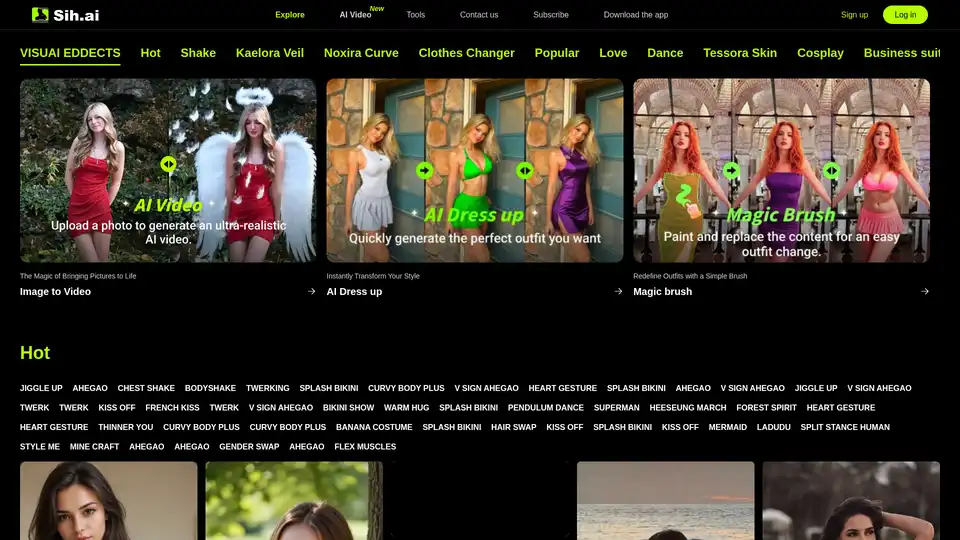Screen dimensions: 960x540
Task: Click the arrow icon beside AI Dress up
Action: click(x=618, y=292)
